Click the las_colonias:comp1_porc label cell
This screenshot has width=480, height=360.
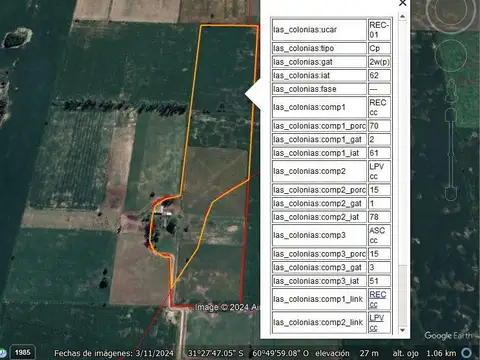point(319,126)
